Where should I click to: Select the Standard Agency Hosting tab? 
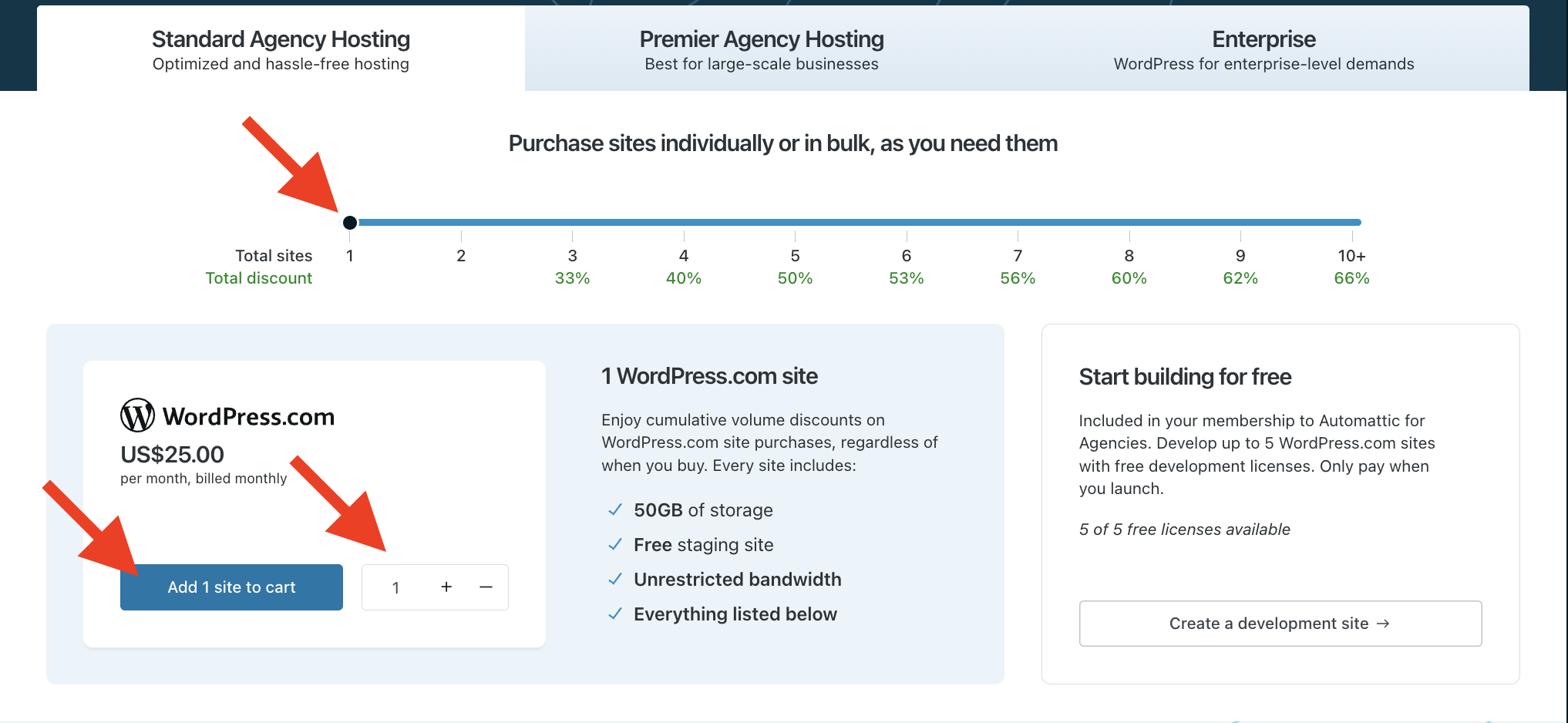pos(281,48)
